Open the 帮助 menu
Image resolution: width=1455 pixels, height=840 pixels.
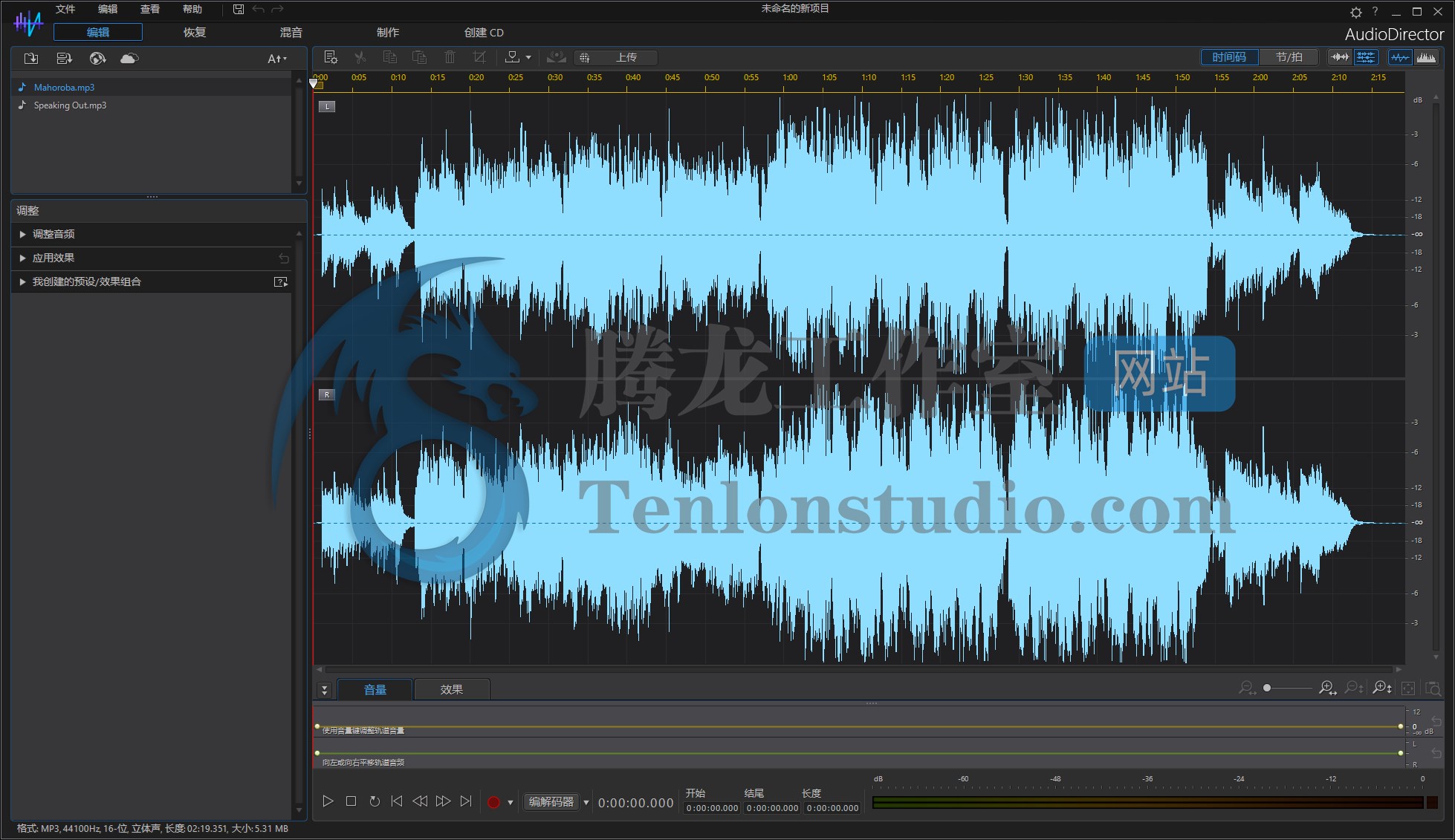pos(192,9)
